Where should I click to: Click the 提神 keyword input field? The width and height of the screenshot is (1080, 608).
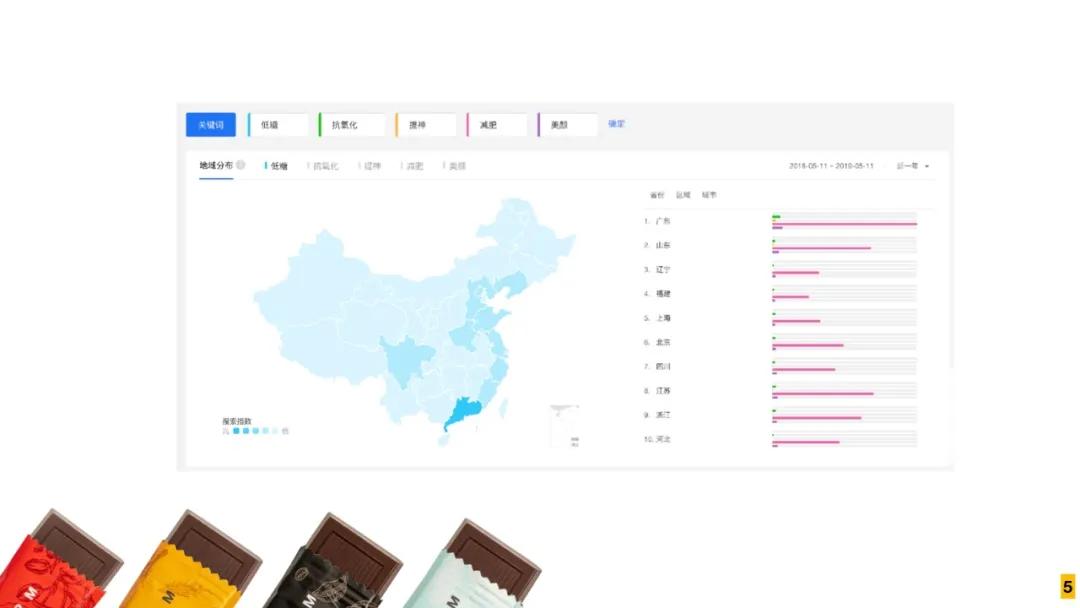coord(426,125)
